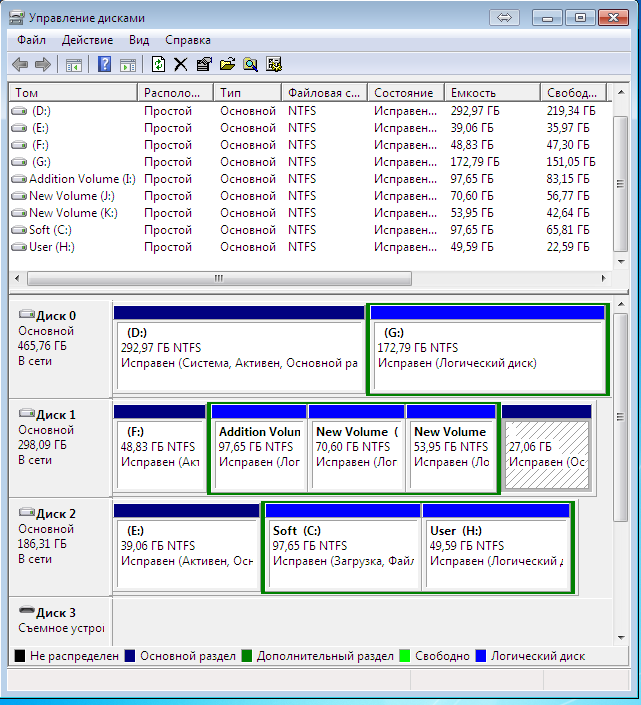Click the volume list scroll-right arrow
The image size is (641, 705).
point(603,278)
